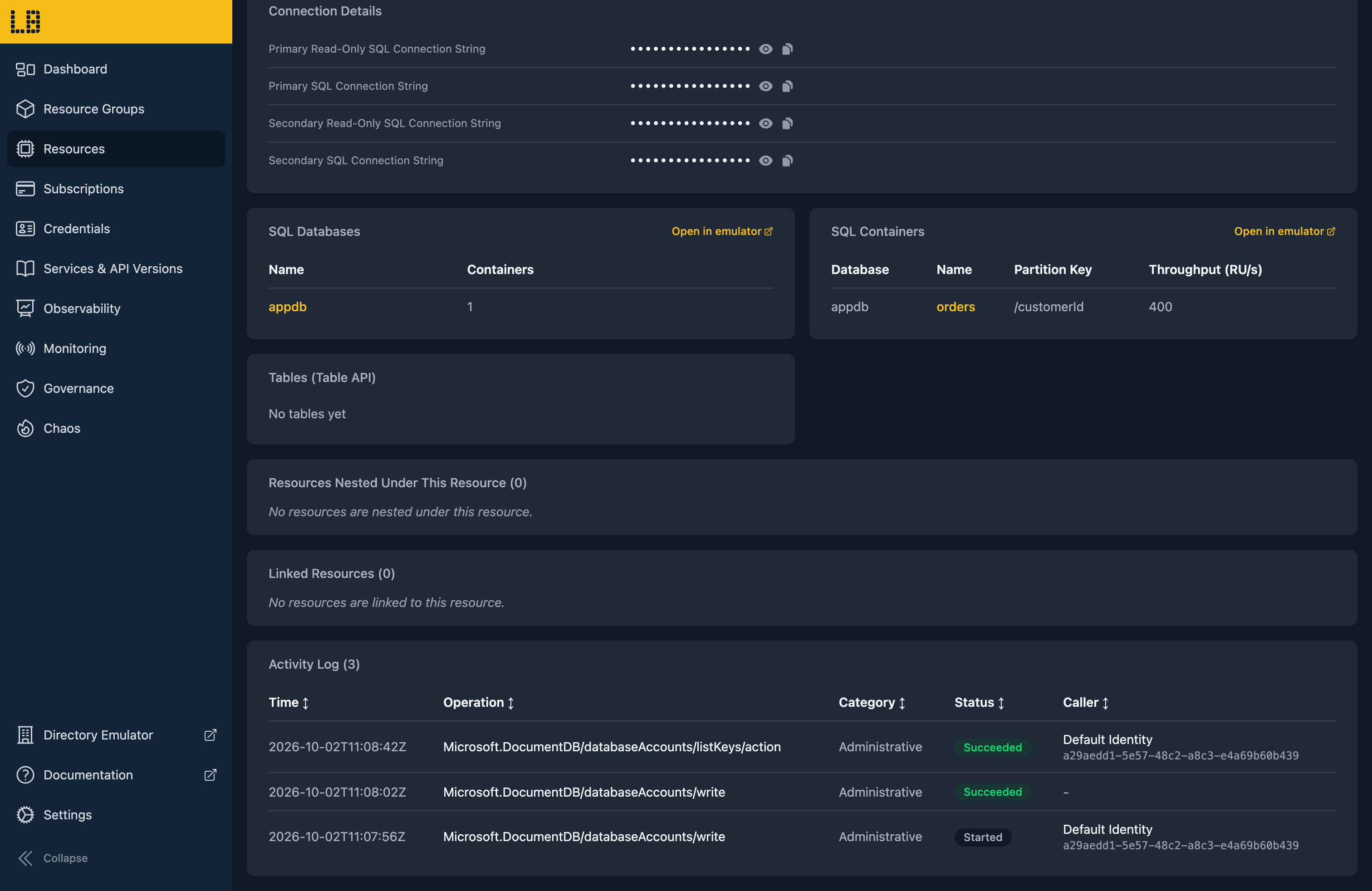Viewport: 1372px width, 891px height.
Task: Sort Activity Log by Time
Action: 289,703
